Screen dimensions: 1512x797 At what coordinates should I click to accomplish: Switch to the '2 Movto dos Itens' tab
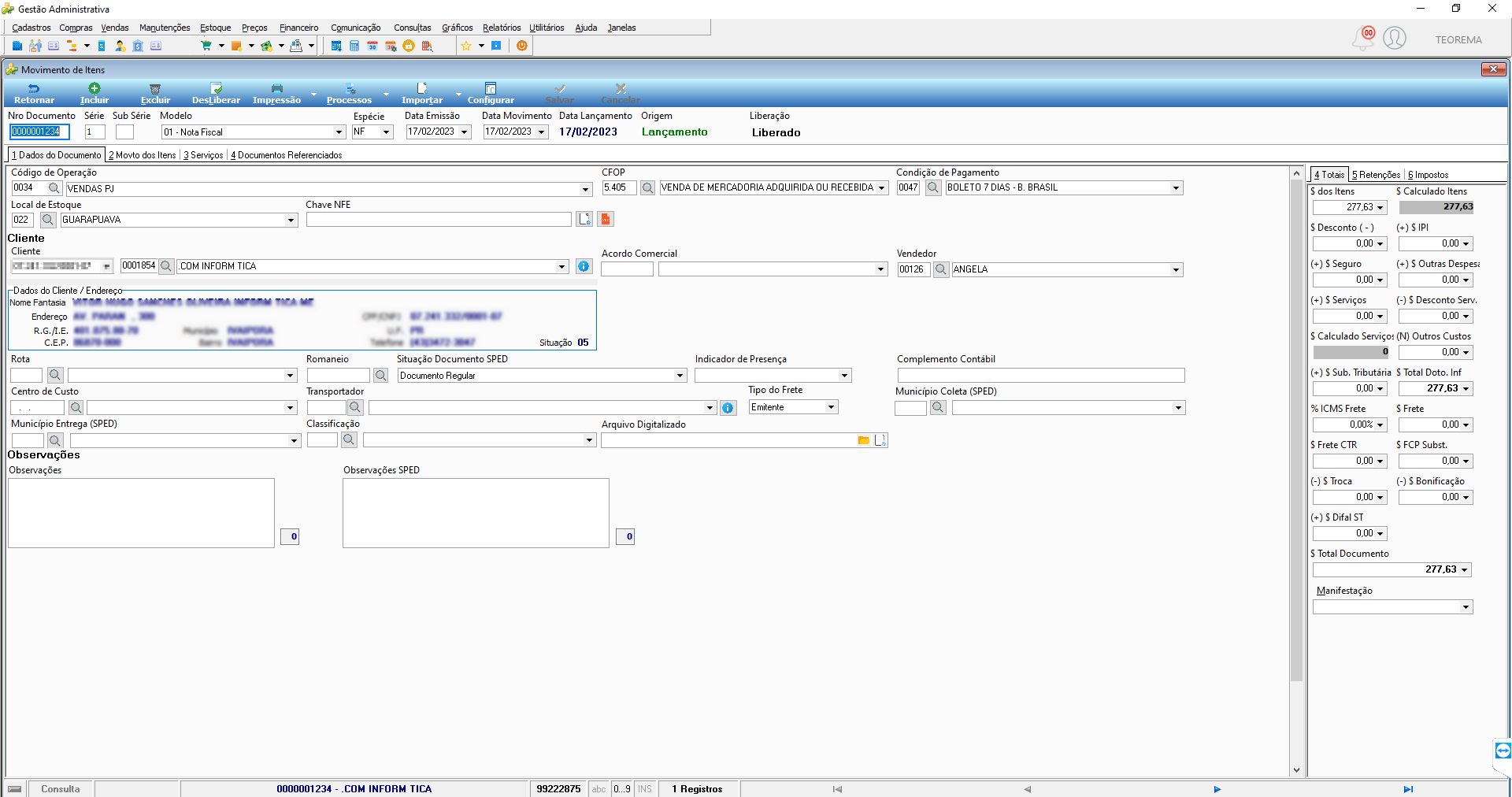click(143, 155)
